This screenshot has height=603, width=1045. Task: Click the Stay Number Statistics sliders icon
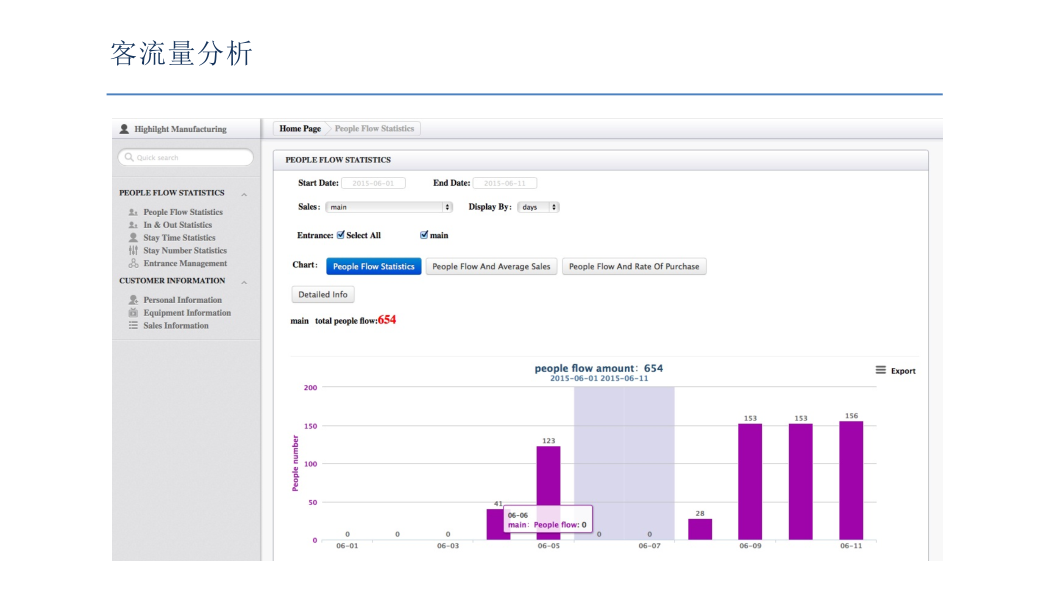[x=133, y=251]
